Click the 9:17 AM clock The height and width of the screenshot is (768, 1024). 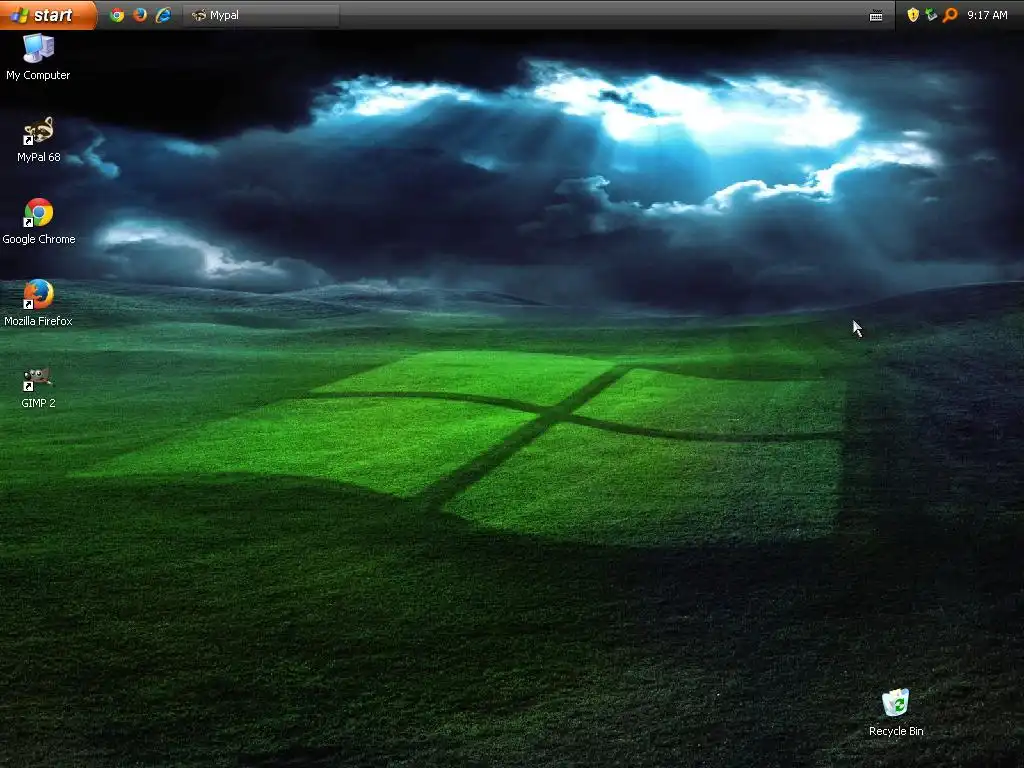pos(987,15)
